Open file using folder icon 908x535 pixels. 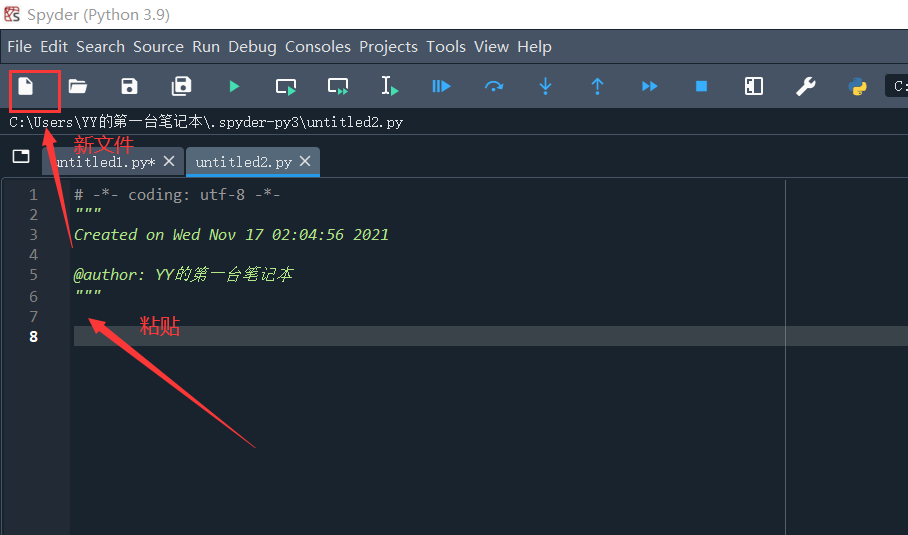[78, 86]
